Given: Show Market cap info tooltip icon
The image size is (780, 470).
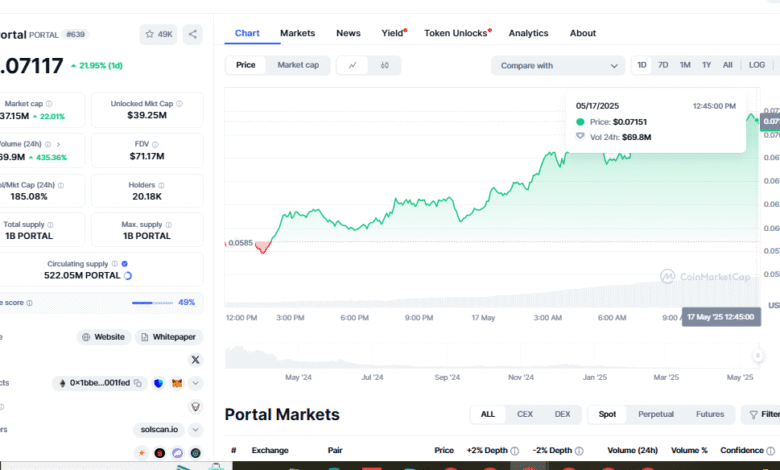Looking at the screenshot, I should [x=49, y=103].
